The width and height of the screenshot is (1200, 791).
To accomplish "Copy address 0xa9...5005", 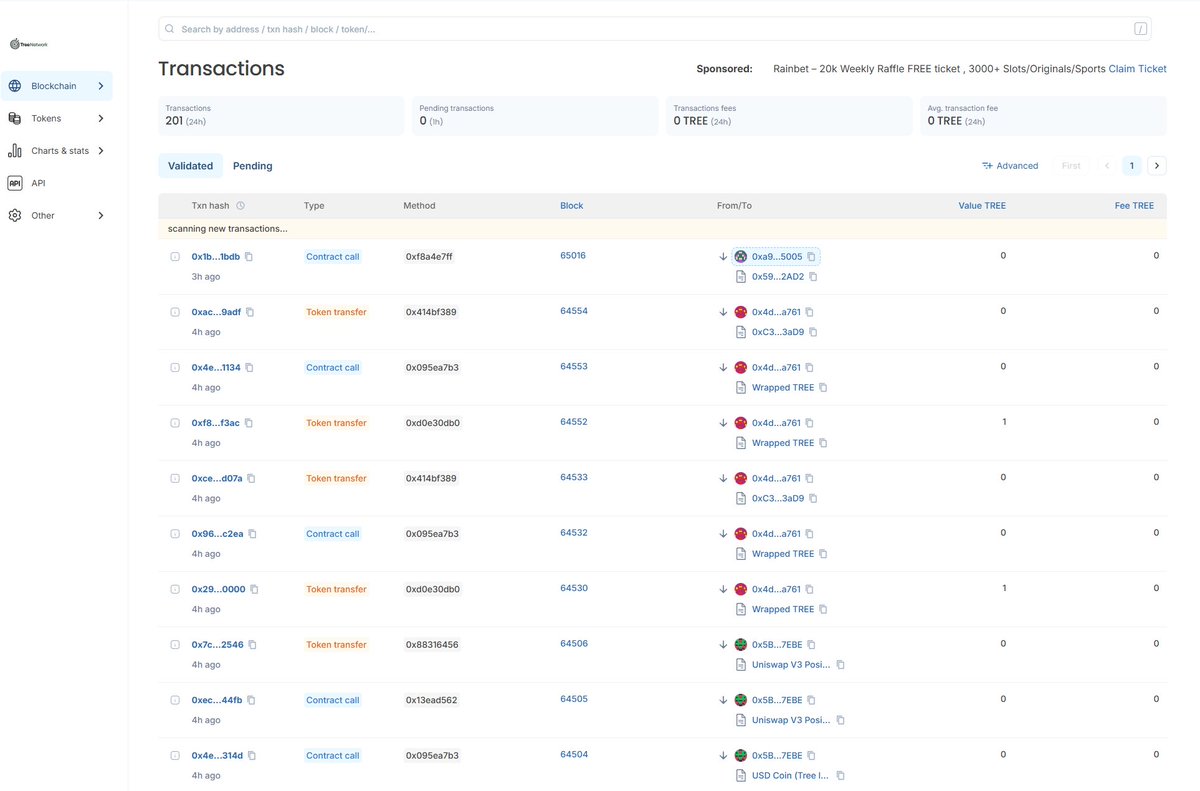I will (811, 257).
